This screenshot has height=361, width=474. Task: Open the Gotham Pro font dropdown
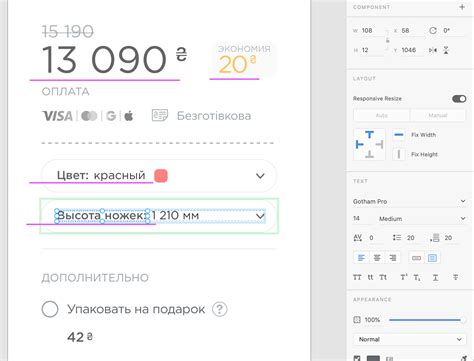409,201
